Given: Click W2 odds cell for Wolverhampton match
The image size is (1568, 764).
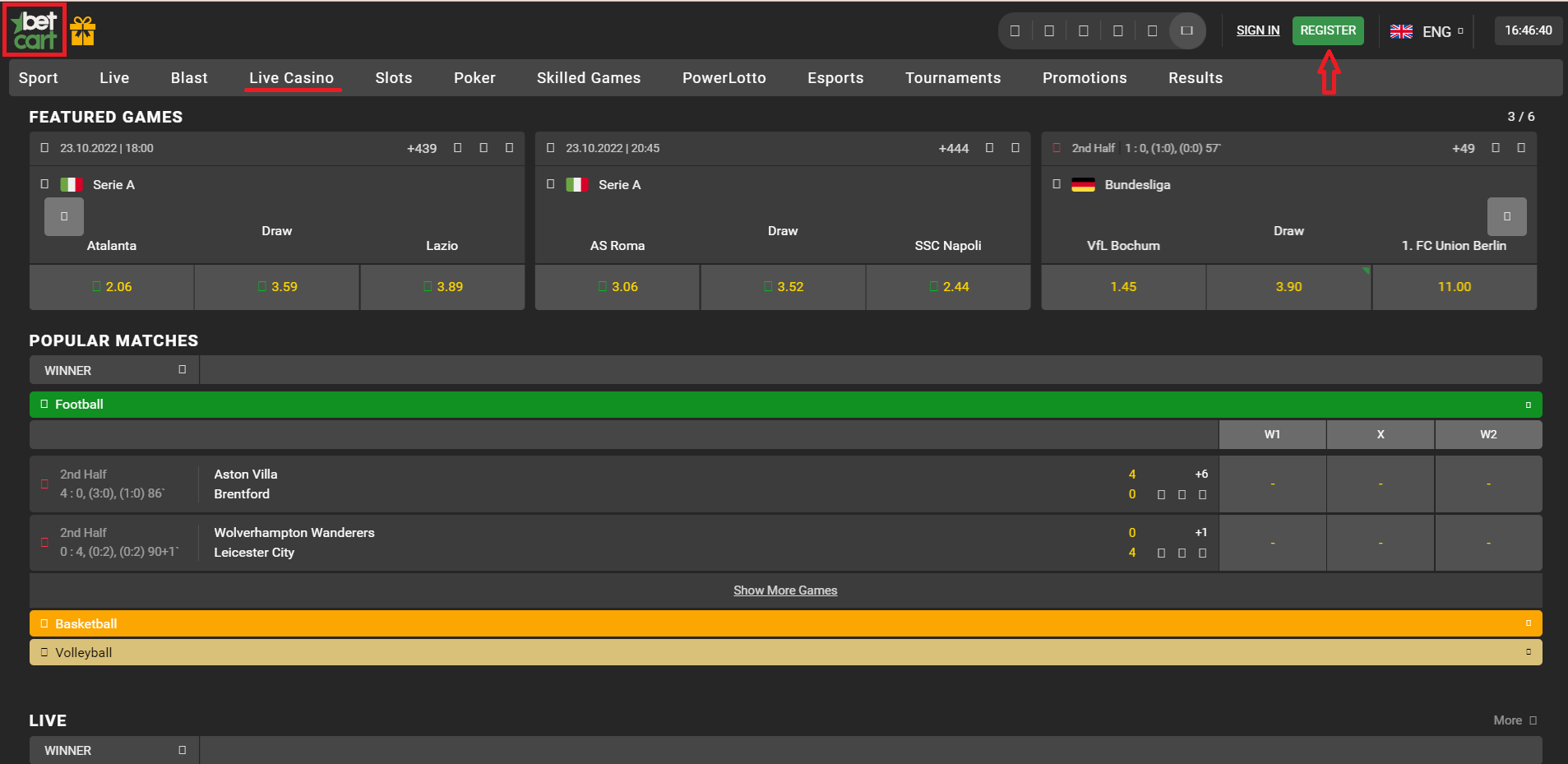Looking at the screenshot, I should click(1488, 543).
